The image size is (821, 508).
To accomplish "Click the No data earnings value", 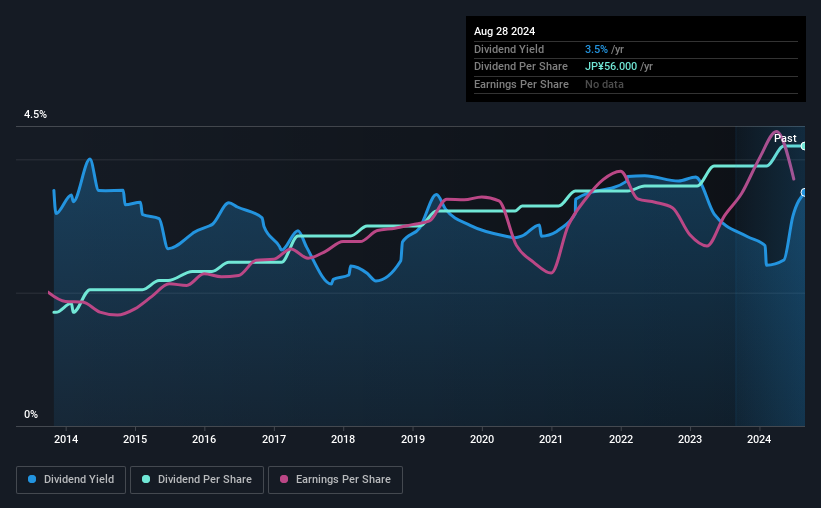I will click(x=604, y=84).
